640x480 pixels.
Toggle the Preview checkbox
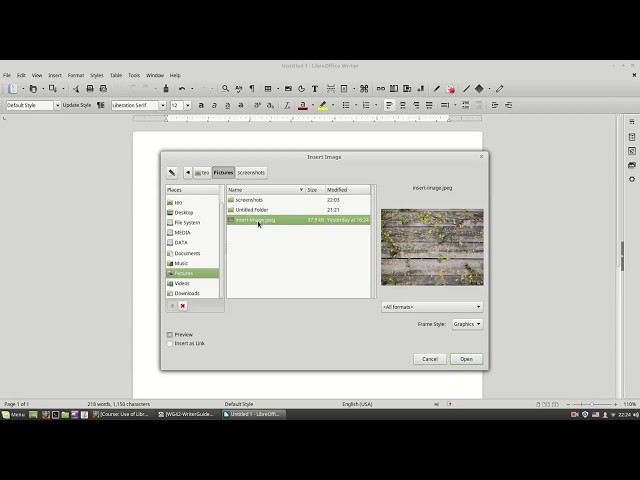click(170, 335)
